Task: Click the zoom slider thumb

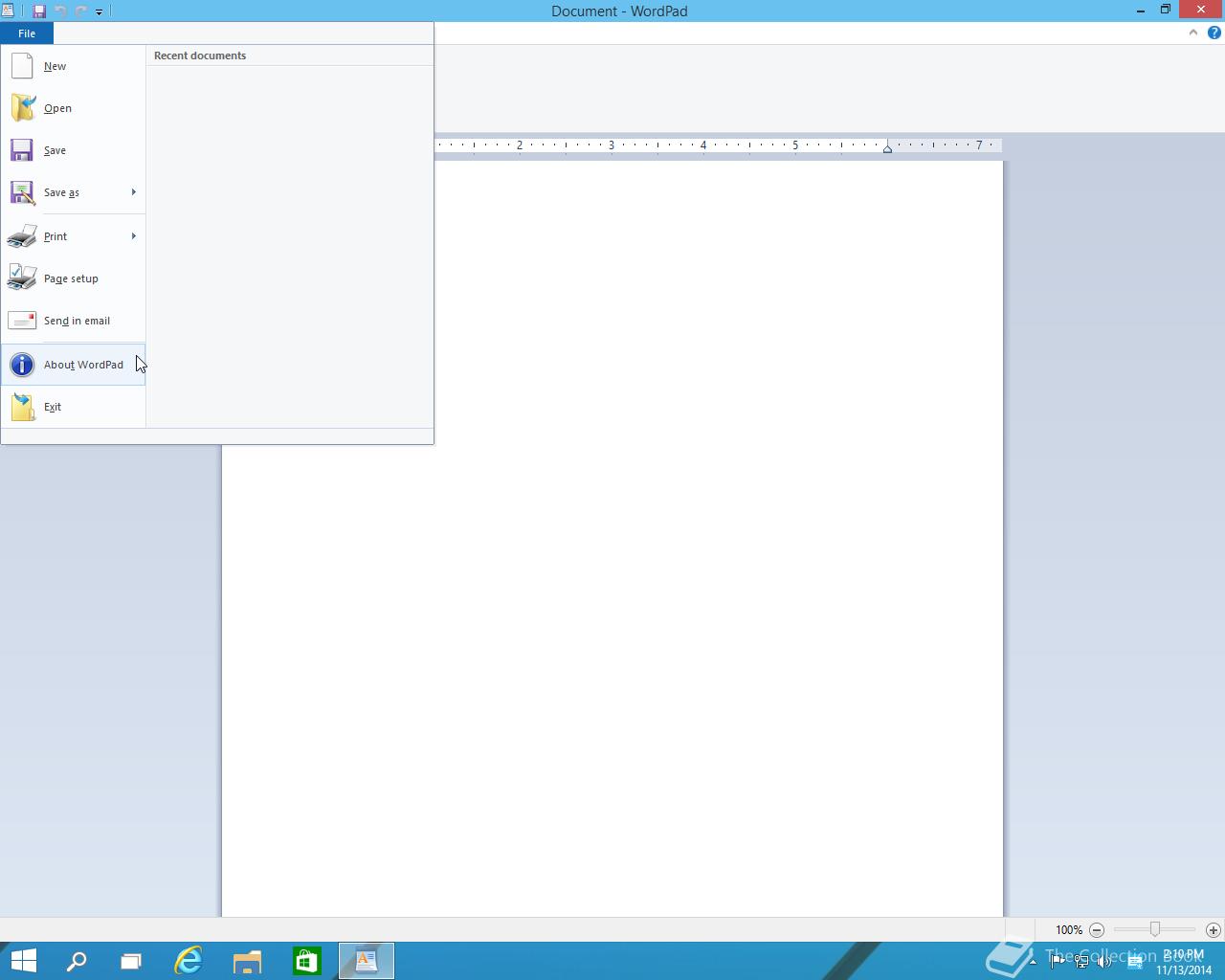Action: pos(1155,929)
